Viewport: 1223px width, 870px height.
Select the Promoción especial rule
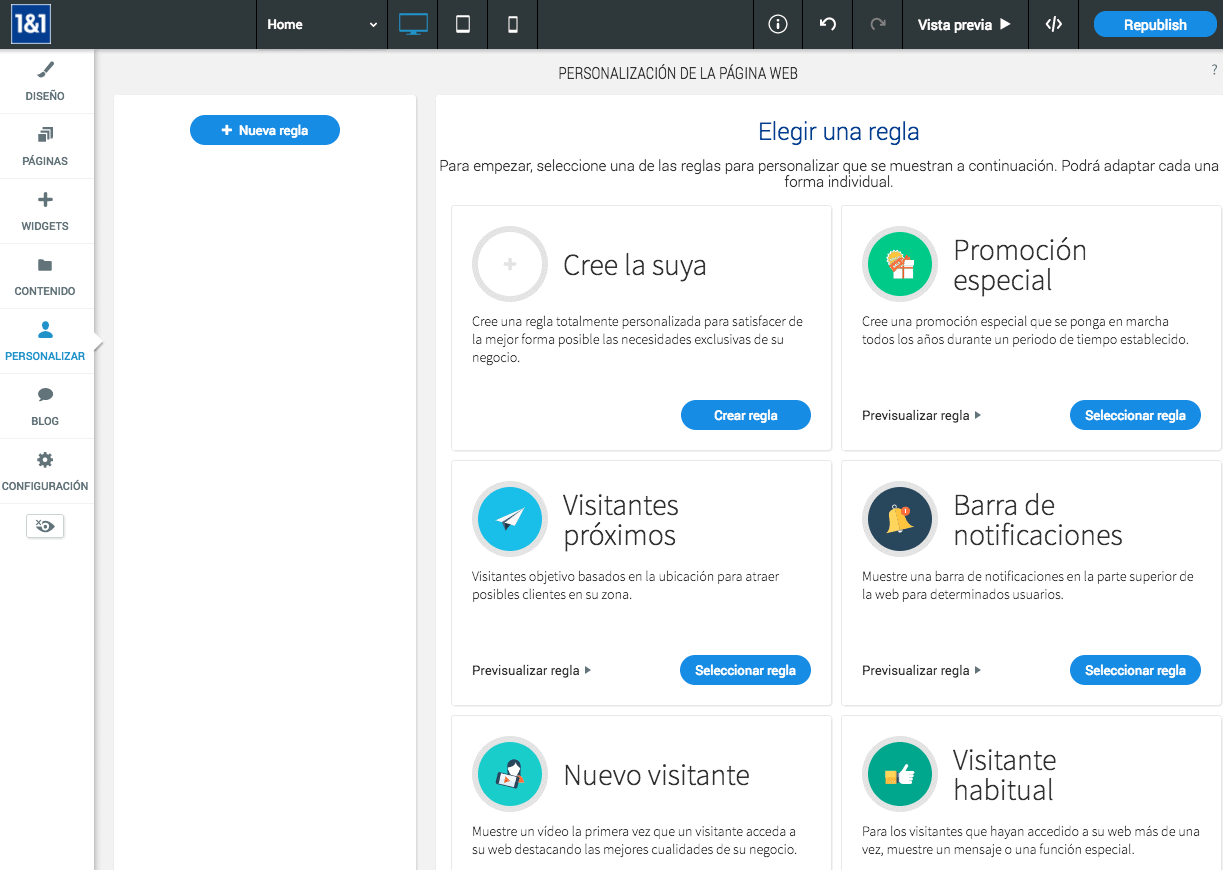pyautogui.click(x=1135, y=415)
